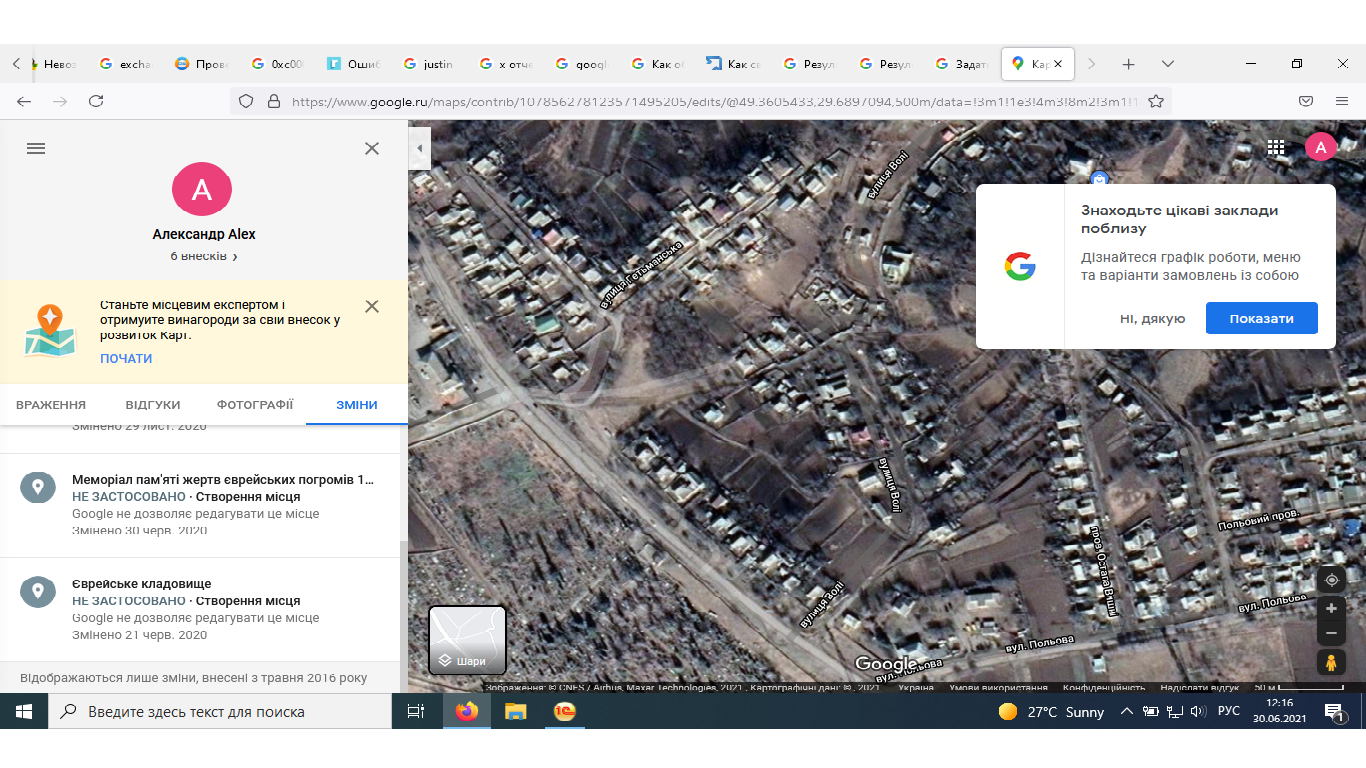This screenshot has height=768, width=1366.
Task: Click the Конфіденційність link
Action: [x=1104, y=688]
